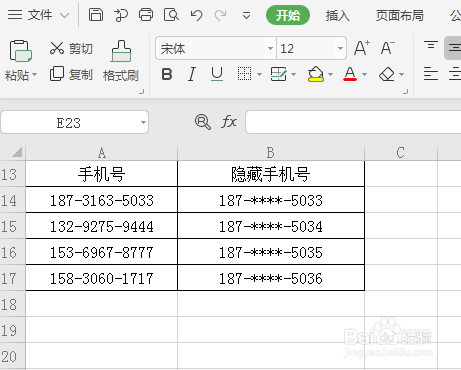Open clipboard group dialog launcher
Screen dimensions: 461x370
click(x=142, y=91)
